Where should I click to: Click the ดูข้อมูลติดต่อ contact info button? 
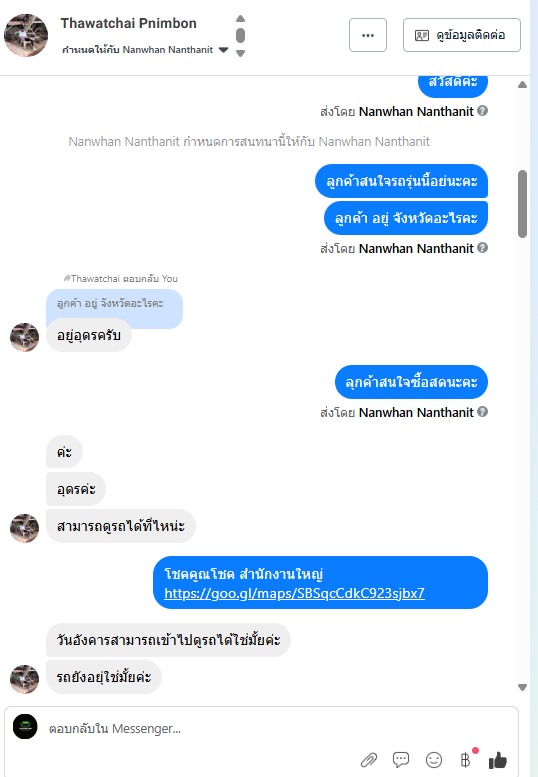pos(462,35)
